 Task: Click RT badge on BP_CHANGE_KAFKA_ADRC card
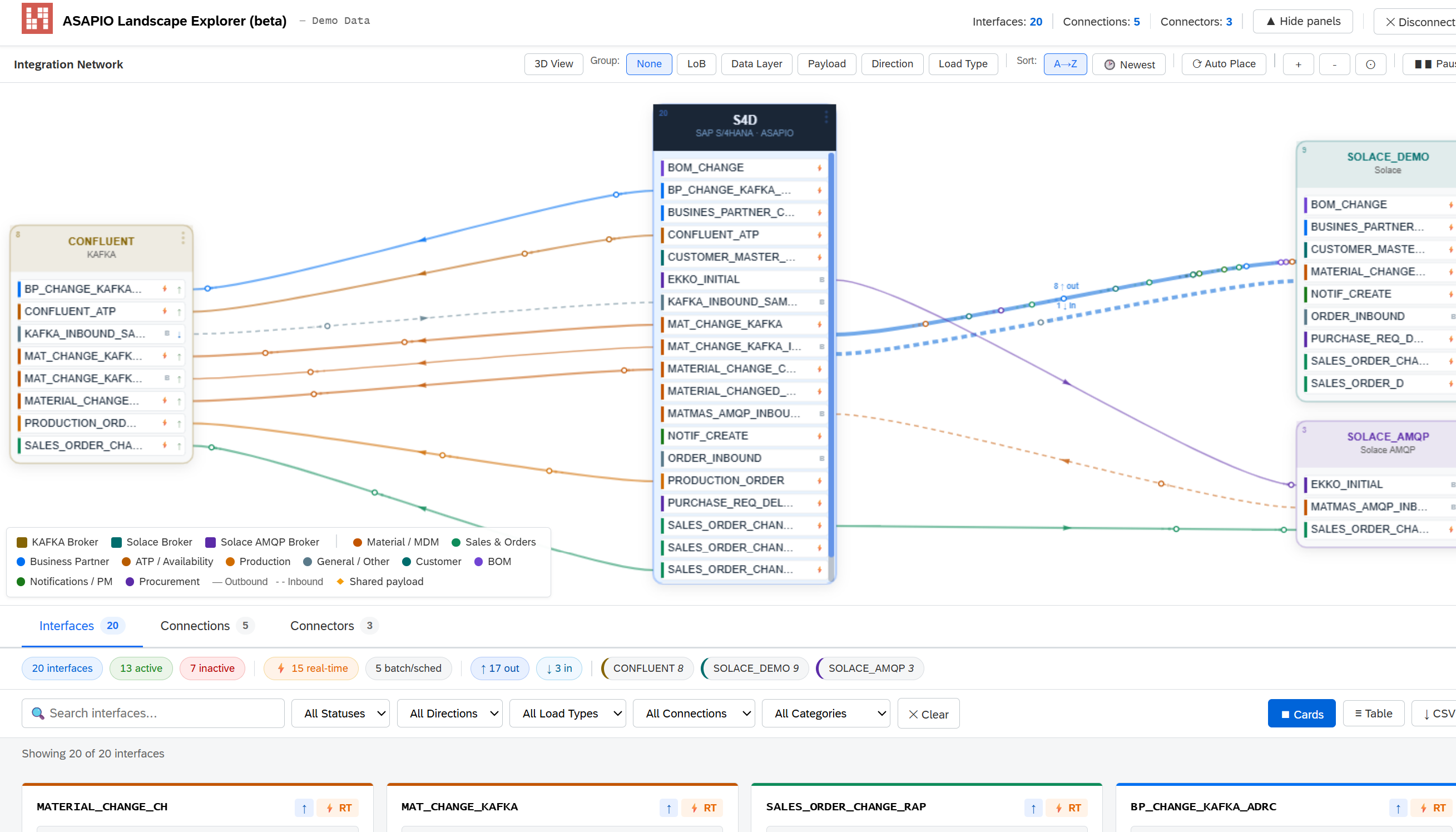point(1432,808)
